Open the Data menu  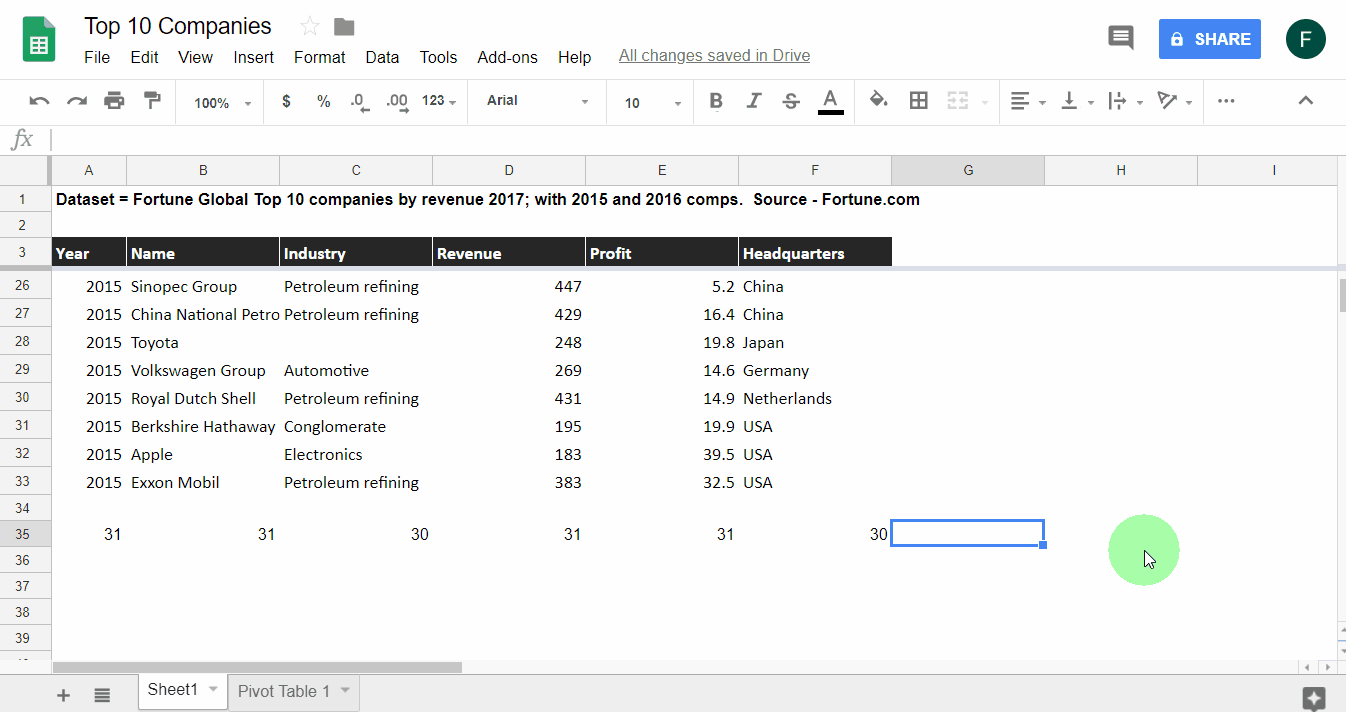tap(382, 57)
